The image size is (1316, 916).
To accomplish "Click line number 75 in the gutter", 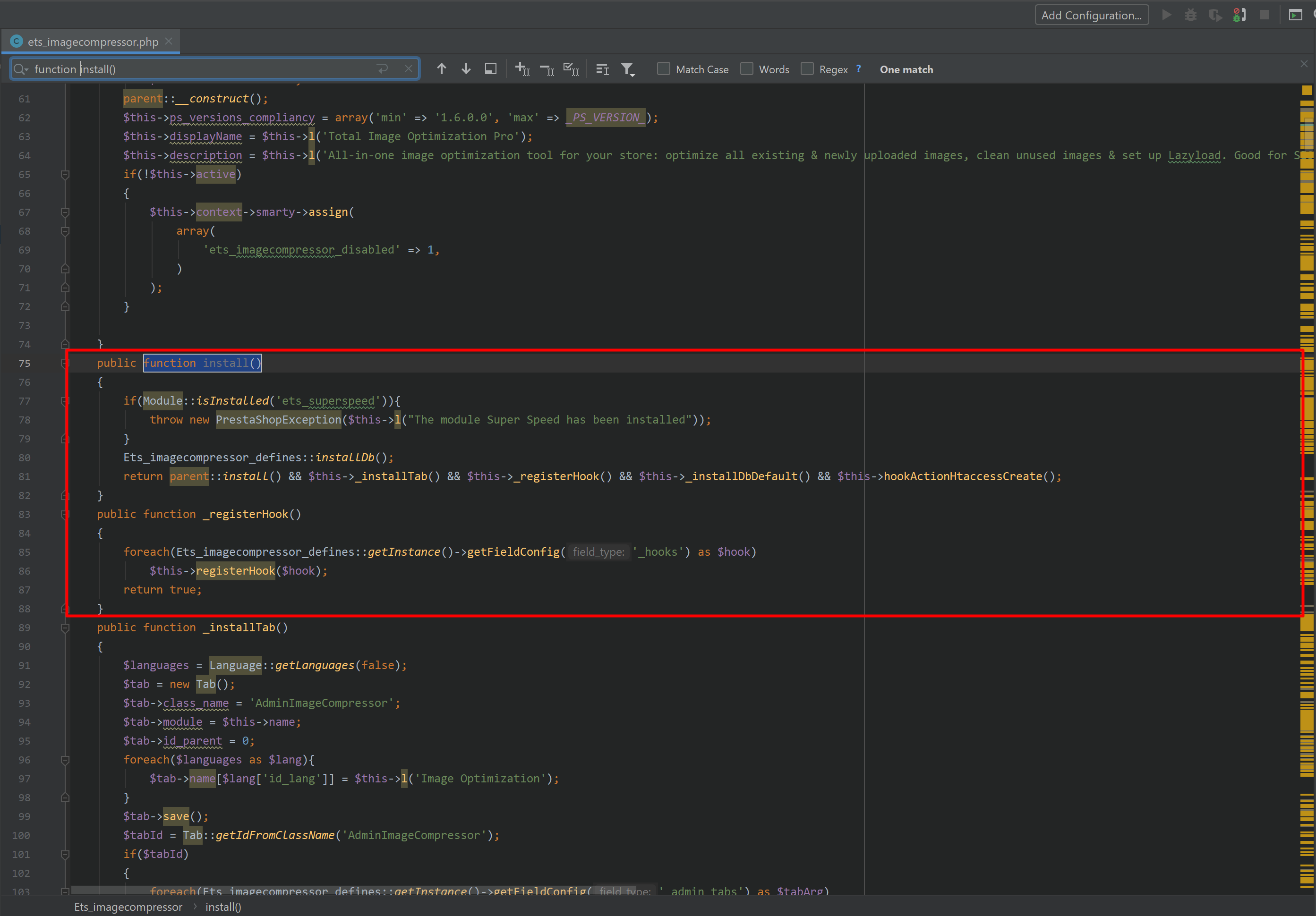I will click(24, 363).
